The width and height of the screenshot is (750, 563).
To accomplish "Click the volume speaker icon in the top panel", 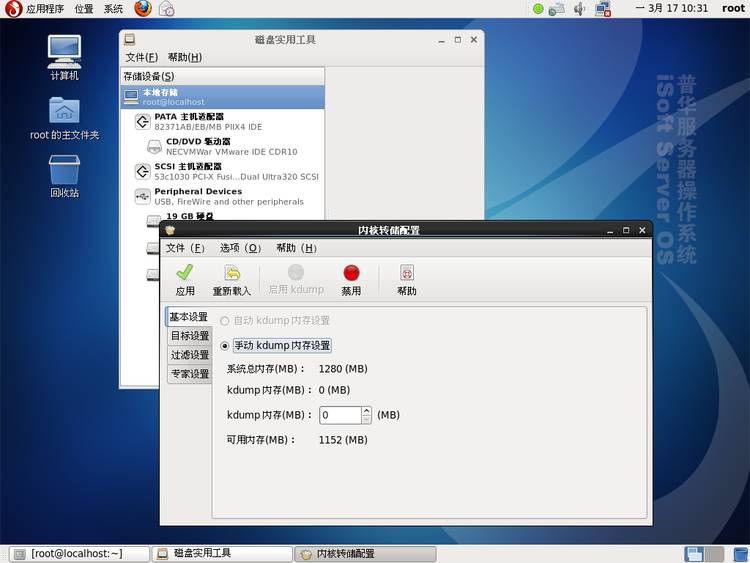I will point(581,9).
